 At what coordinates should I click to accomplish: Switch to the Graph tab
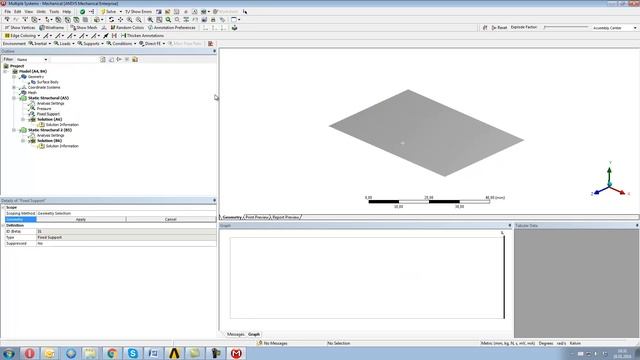pos(254,334)
